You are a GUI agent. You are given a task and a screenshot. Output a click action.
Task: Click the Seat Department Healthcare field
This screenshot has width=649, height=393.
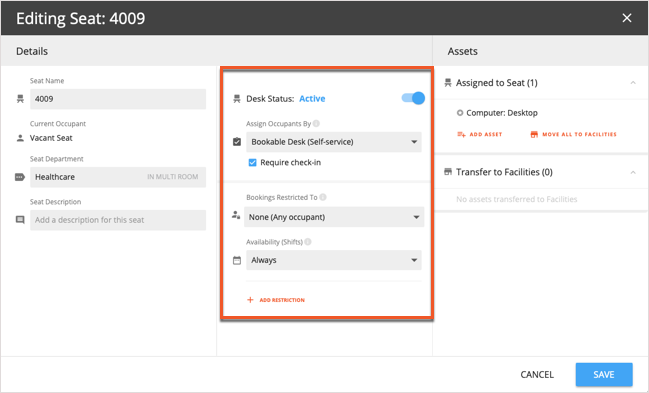pos(118,177)
